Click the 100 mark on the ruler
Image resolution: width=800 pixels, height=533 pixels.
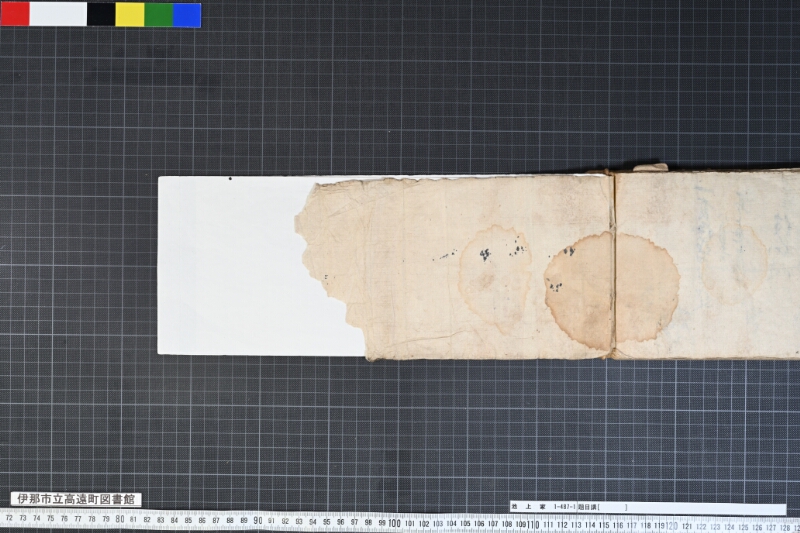[394, 523]
